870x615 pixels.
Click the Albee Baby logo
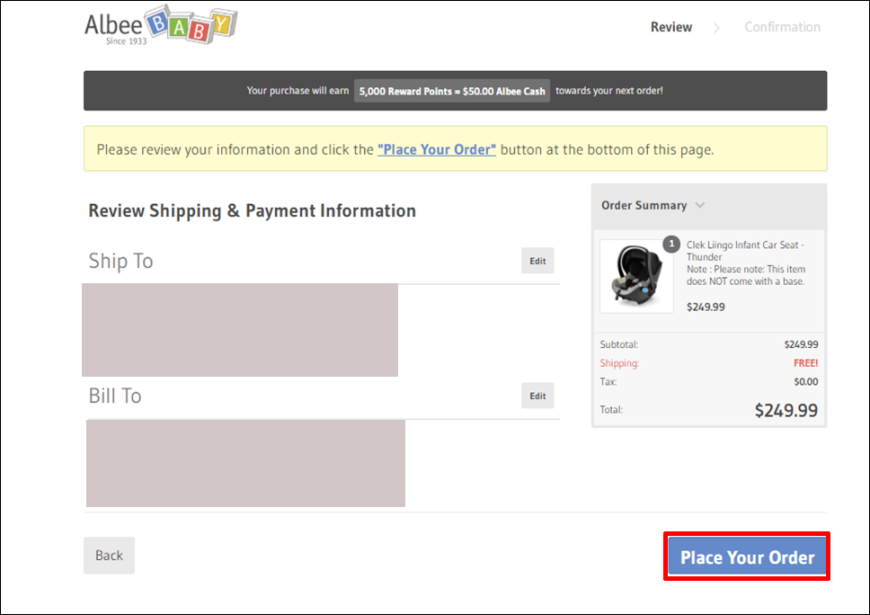(x=161, y=25)
